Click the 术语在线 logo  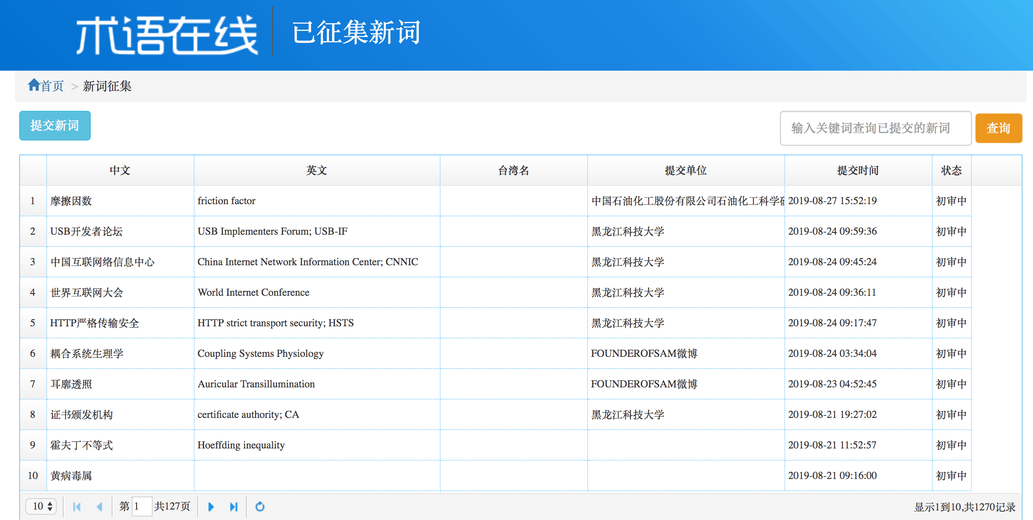167,35
